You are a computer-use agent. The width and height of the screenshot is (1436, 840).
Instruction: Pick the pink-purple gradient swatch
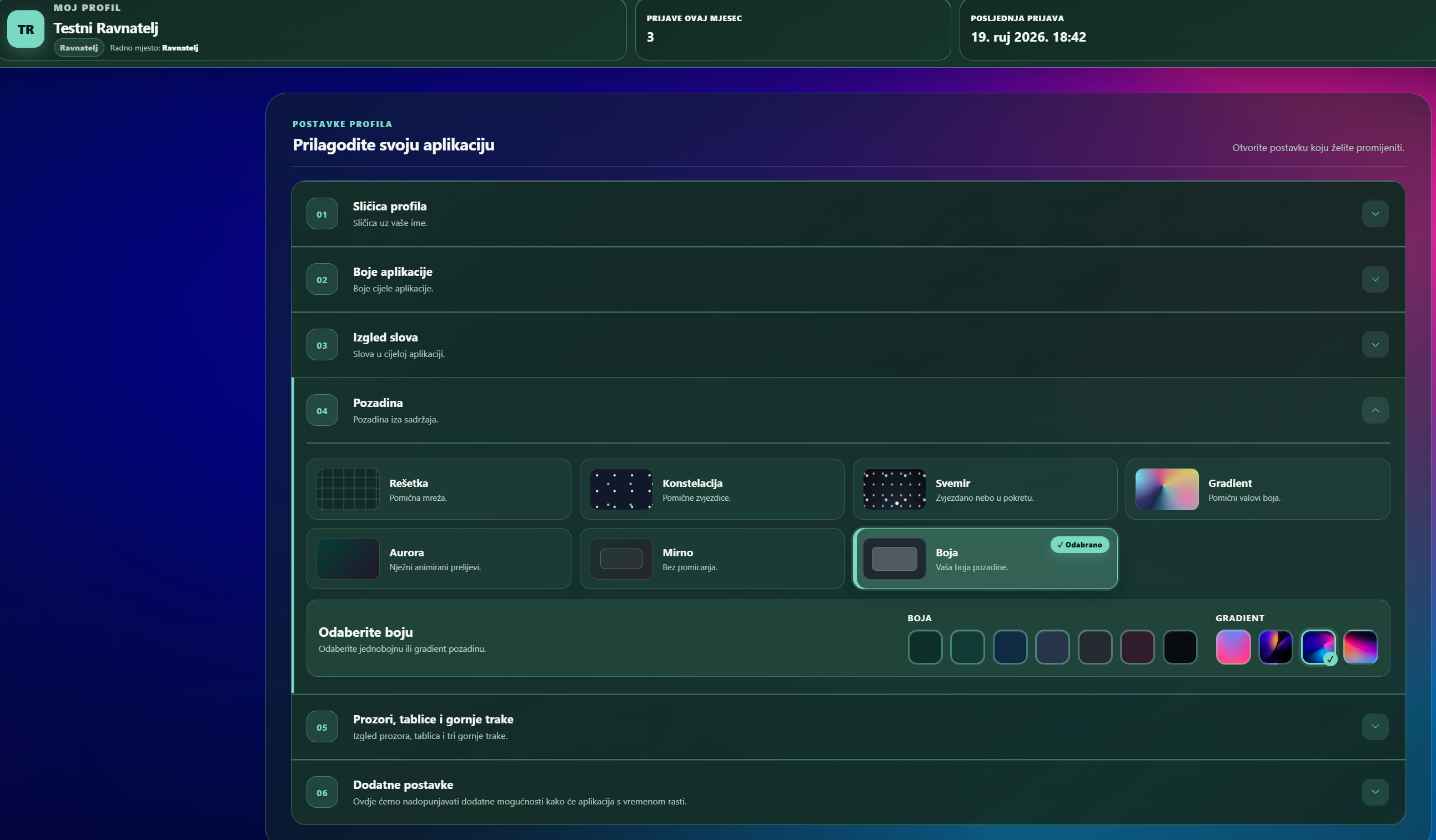(1233, 647)
